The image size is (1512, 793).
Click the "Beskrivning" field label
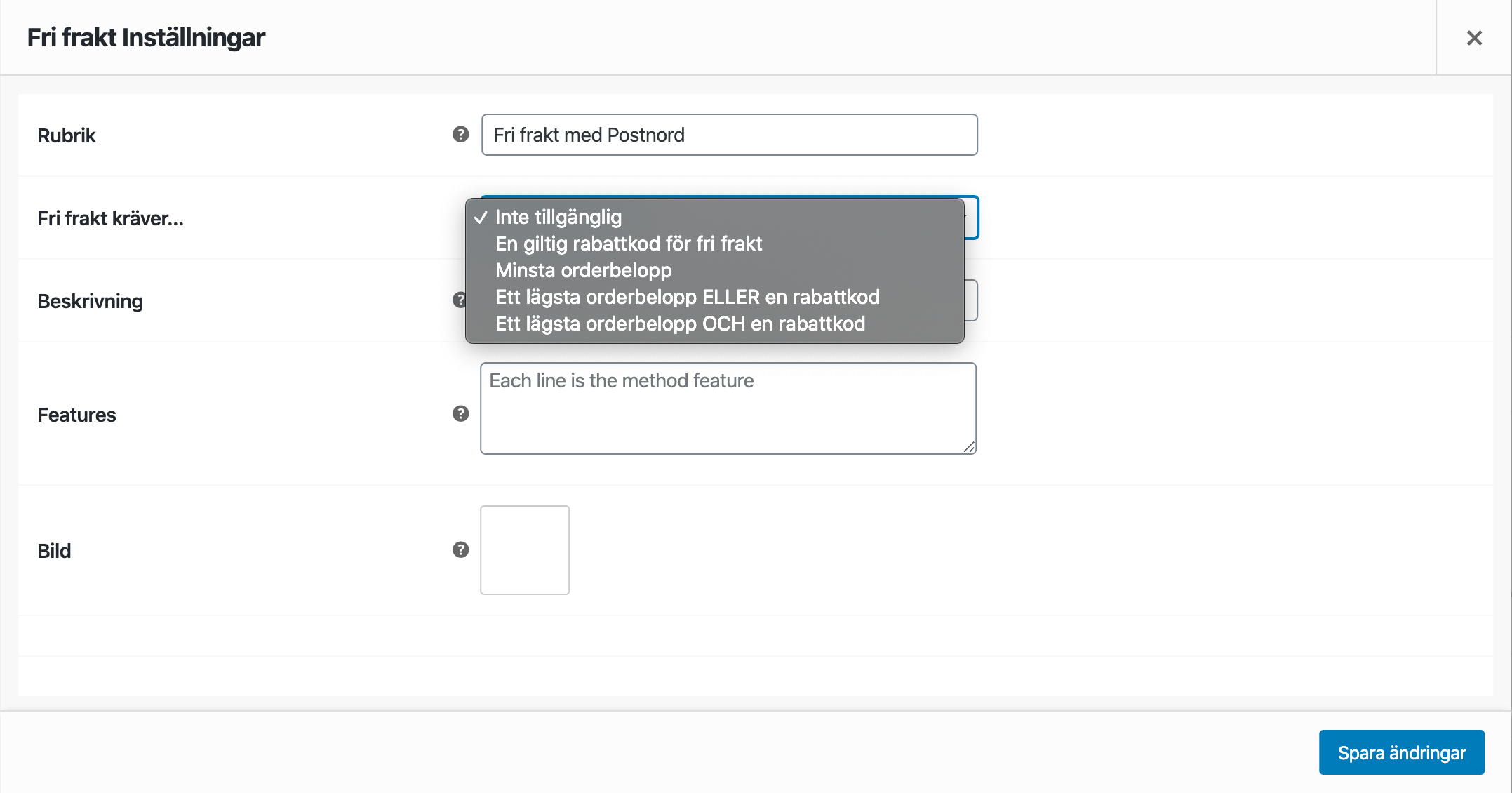pyautogui.click(x=90, y=301)
